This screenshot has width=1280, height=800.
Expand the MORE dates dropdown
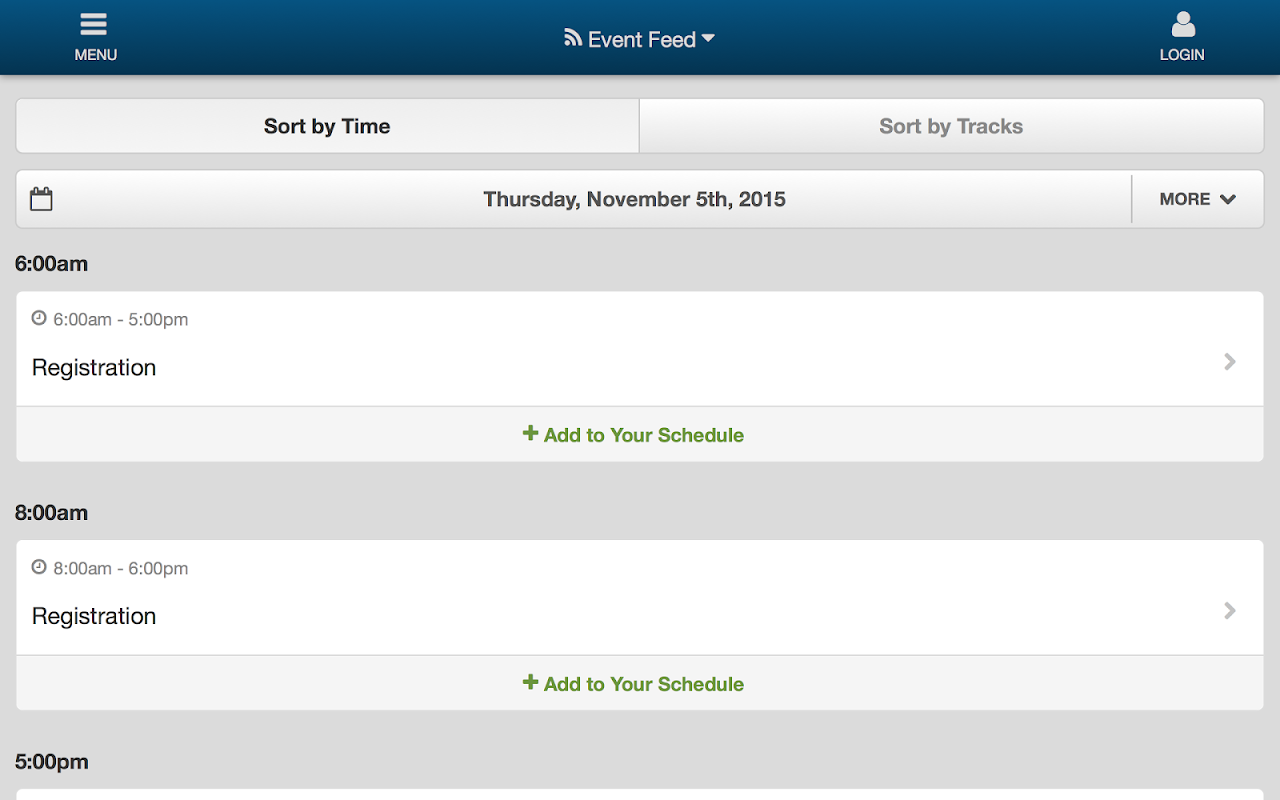tap(1197, 199)
